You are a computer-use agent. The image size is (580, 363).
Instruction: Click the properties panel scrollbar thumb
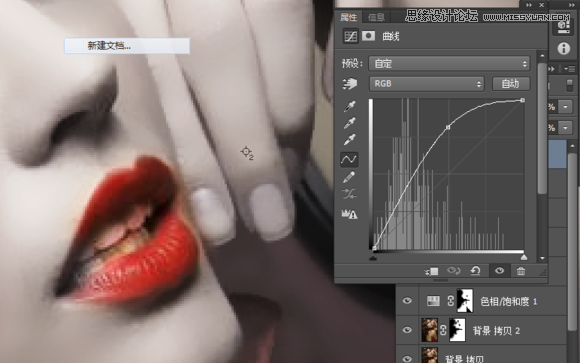542,128
